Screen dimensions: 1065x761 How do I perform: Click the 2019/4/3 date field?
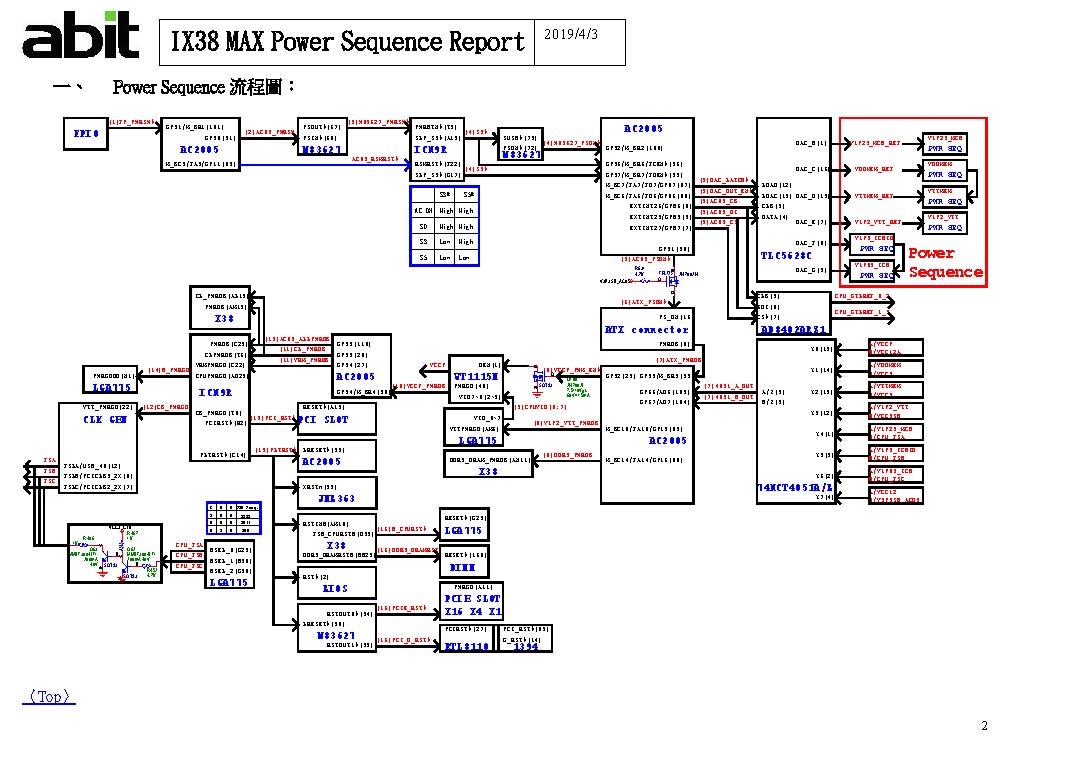pyautogui.click(x=571, y=34)
